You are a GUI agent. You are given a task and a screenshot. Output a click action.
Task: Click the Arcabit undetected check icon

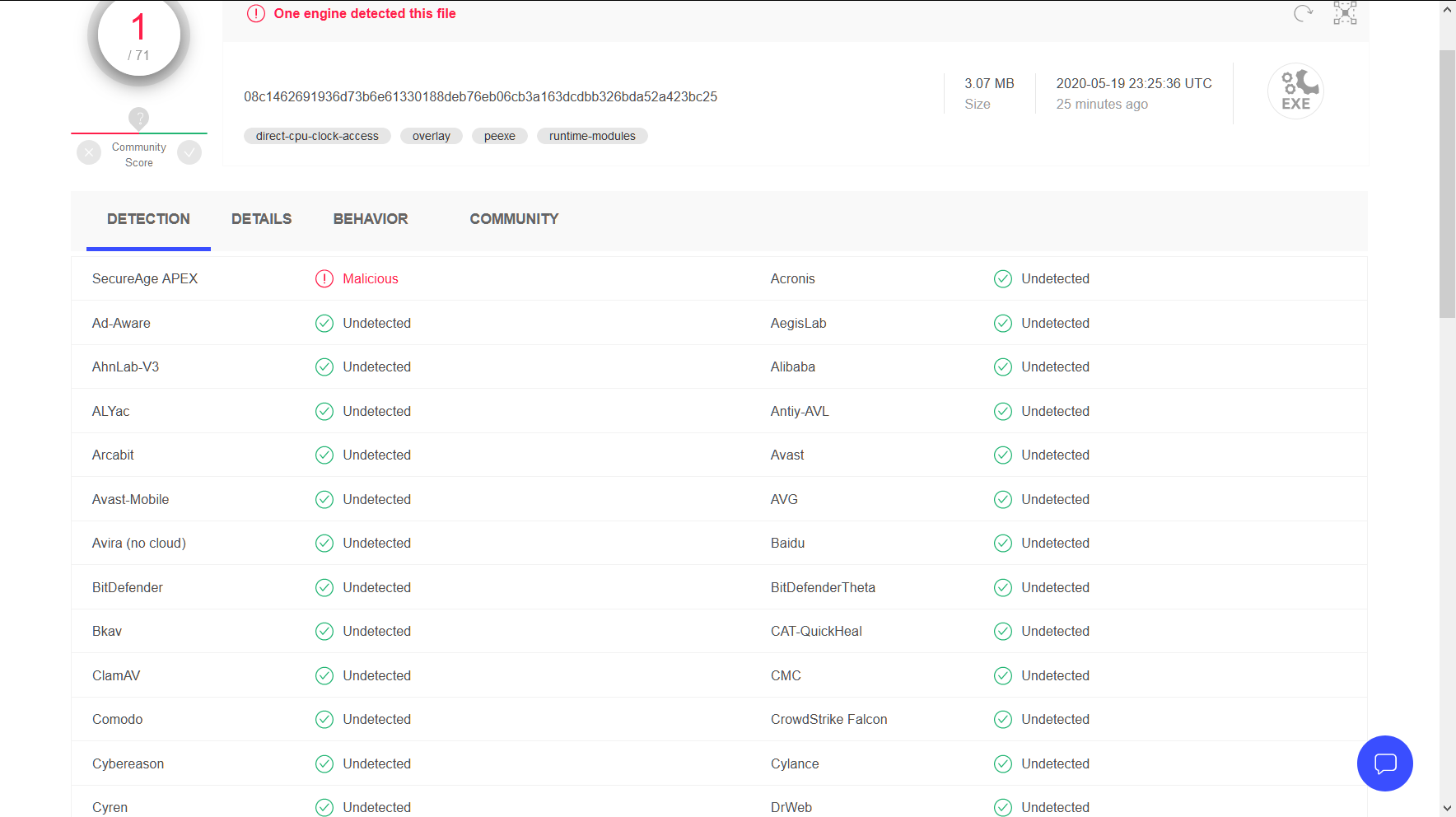pos(324,455)
